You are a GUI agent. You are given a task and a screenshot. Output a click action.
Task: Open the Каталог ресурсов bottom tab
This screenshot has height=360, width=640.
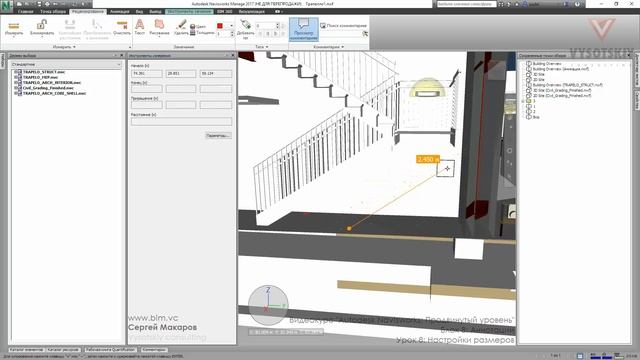click(x=63, y=350)
